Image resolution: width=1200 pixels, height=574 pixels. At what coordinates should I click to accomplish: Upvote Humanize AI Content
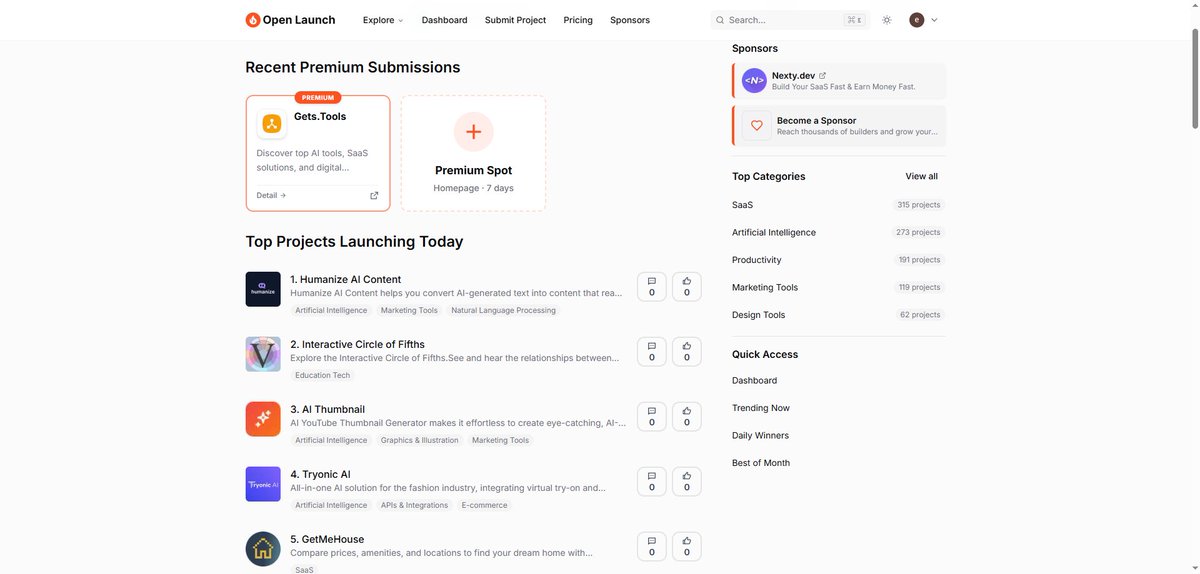pyautogui.click(x=687, y=287)
